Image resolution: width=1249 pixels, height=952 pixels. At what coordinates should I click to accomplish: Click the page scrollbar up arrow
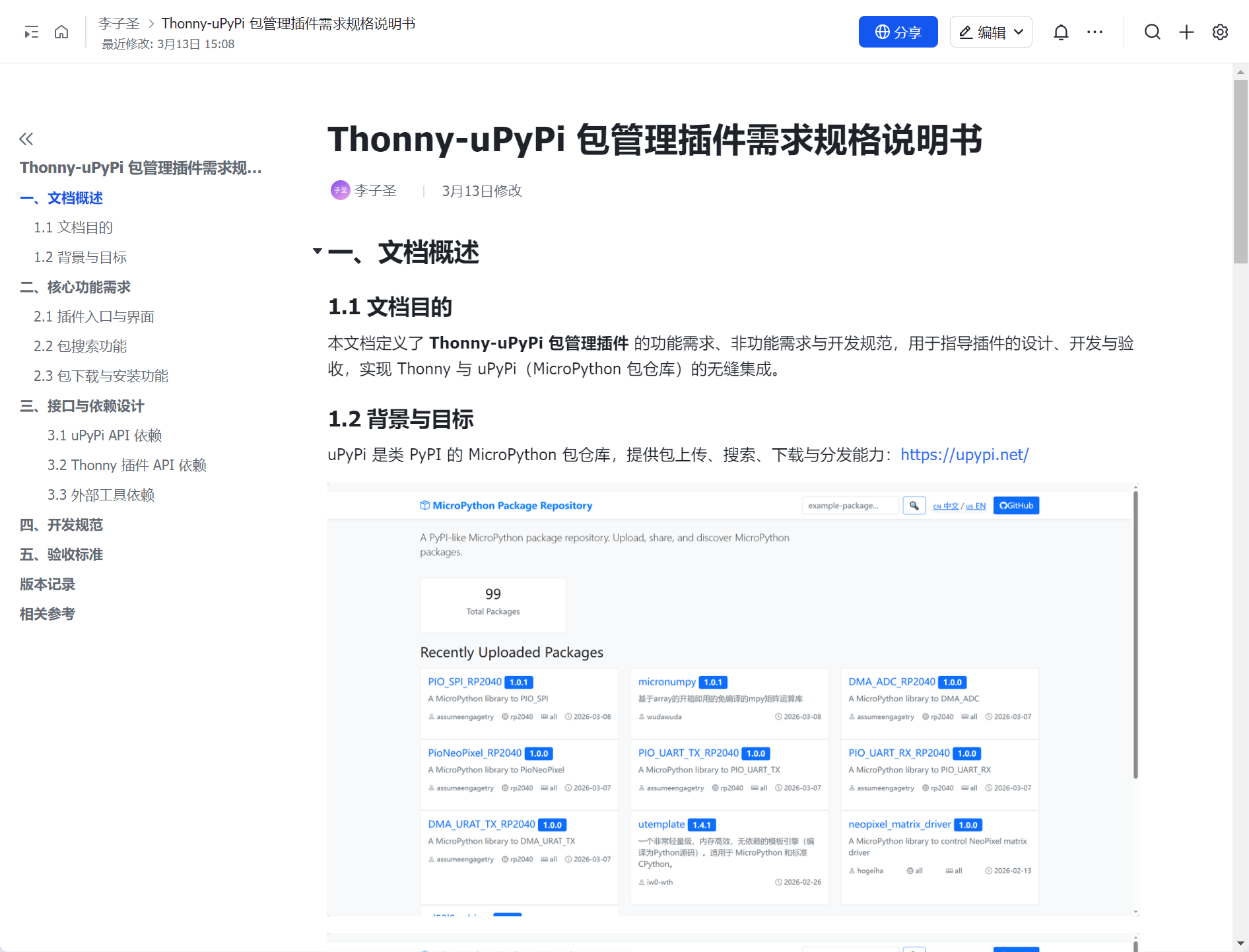coord(1240,72)
